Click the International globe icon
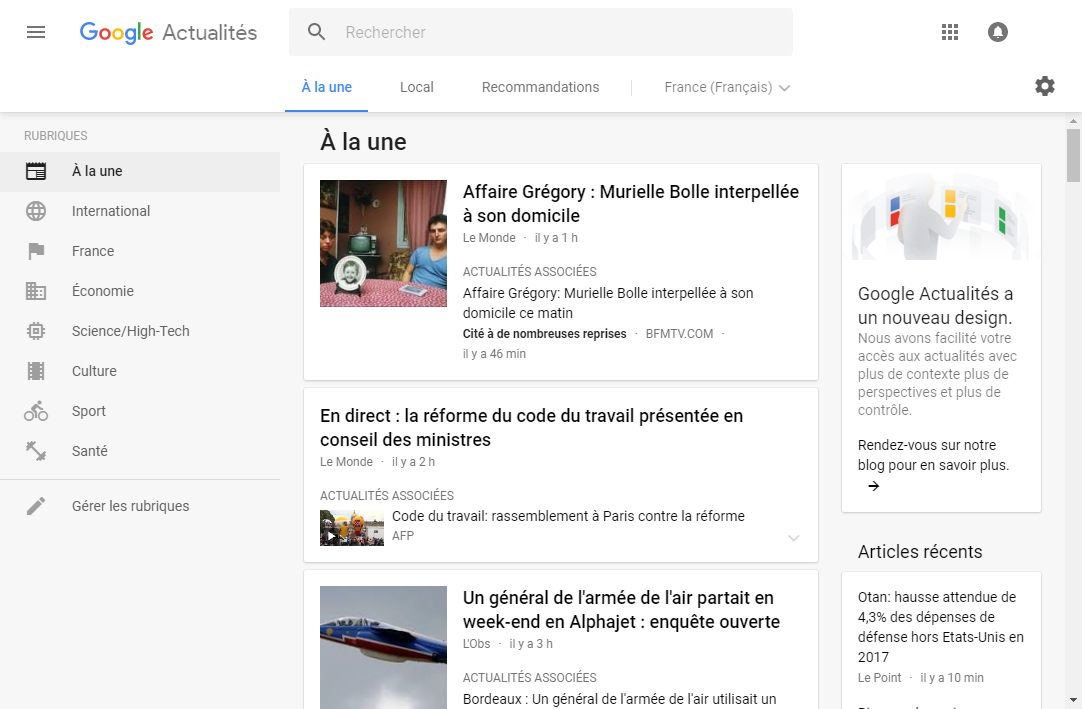Viewport: 1082px width, 709px height. pos(36,211)
